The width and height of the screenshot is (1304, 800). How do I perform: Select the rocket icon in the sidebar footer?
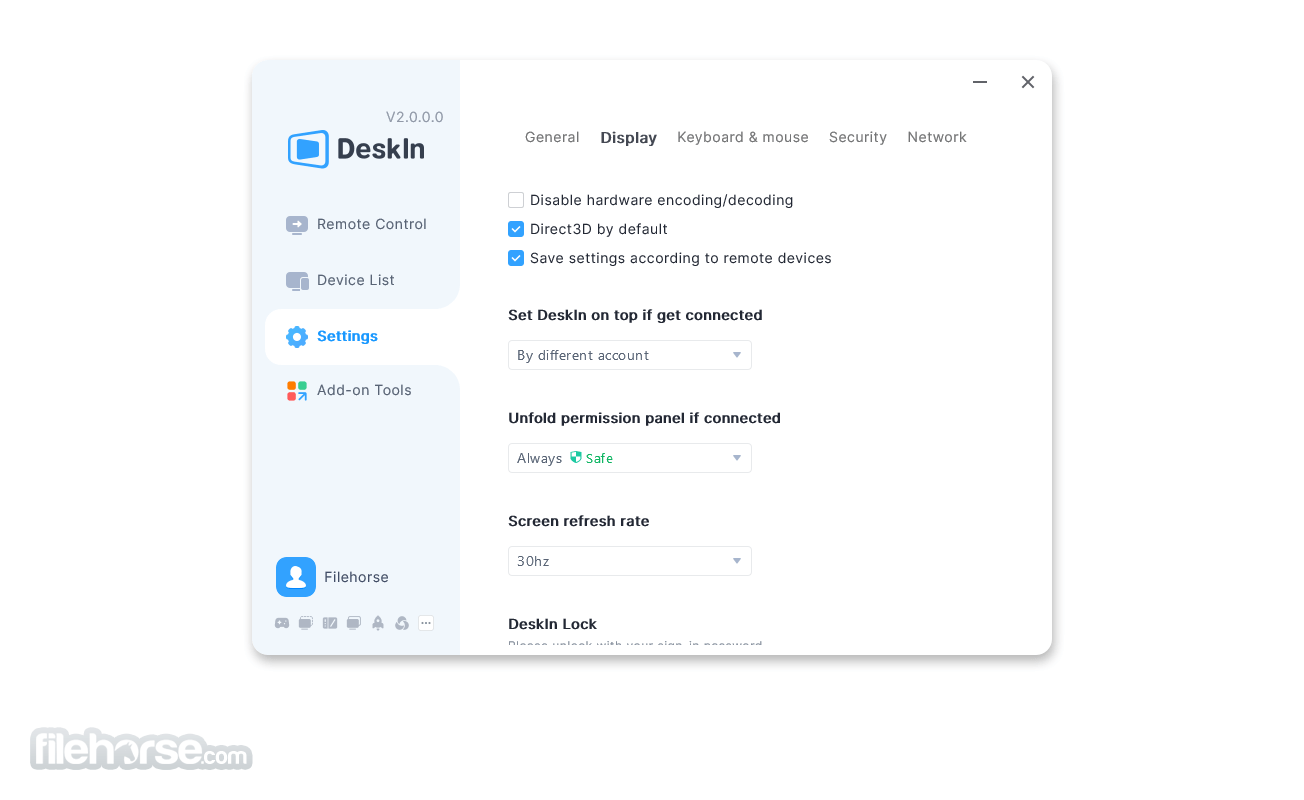(x=378, y=623)
